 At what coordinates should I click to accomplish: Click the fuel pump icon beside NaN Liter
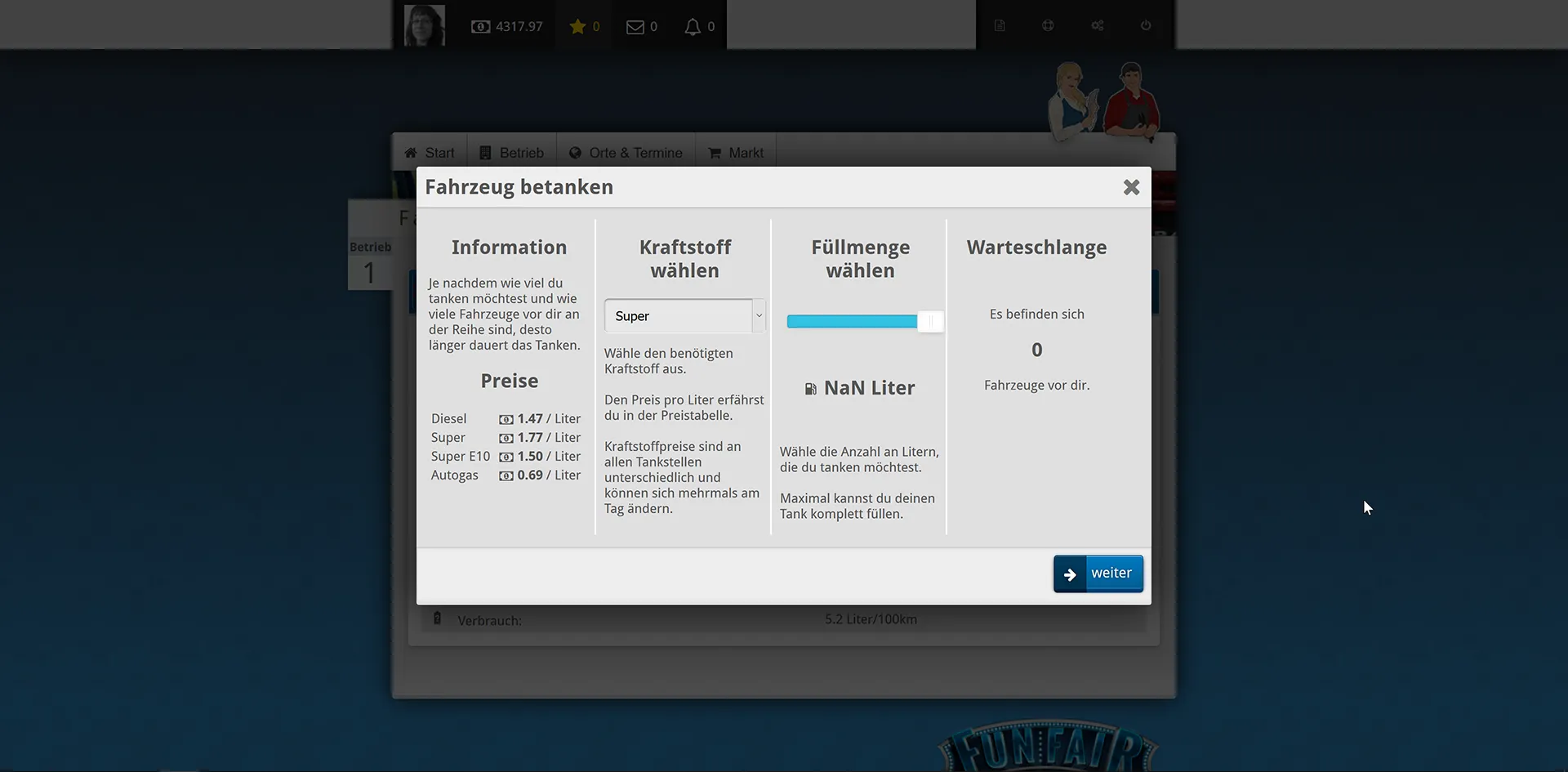click(810, 389)
